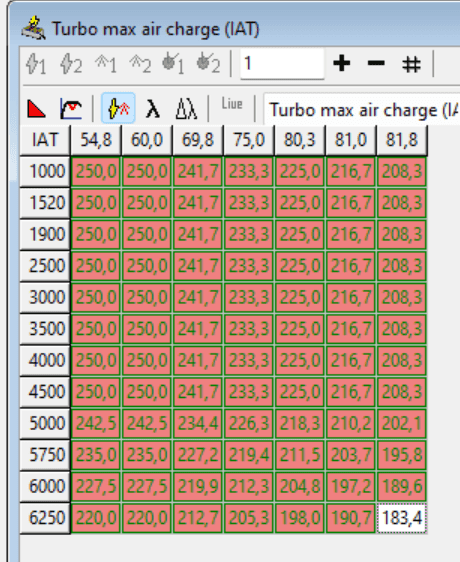Click the red triangle icon
460x562 pixels.
36,109
